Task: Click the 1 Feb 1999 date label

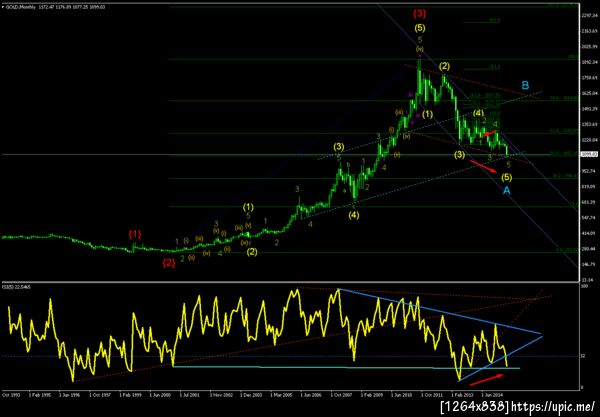Action: (130, 394)
